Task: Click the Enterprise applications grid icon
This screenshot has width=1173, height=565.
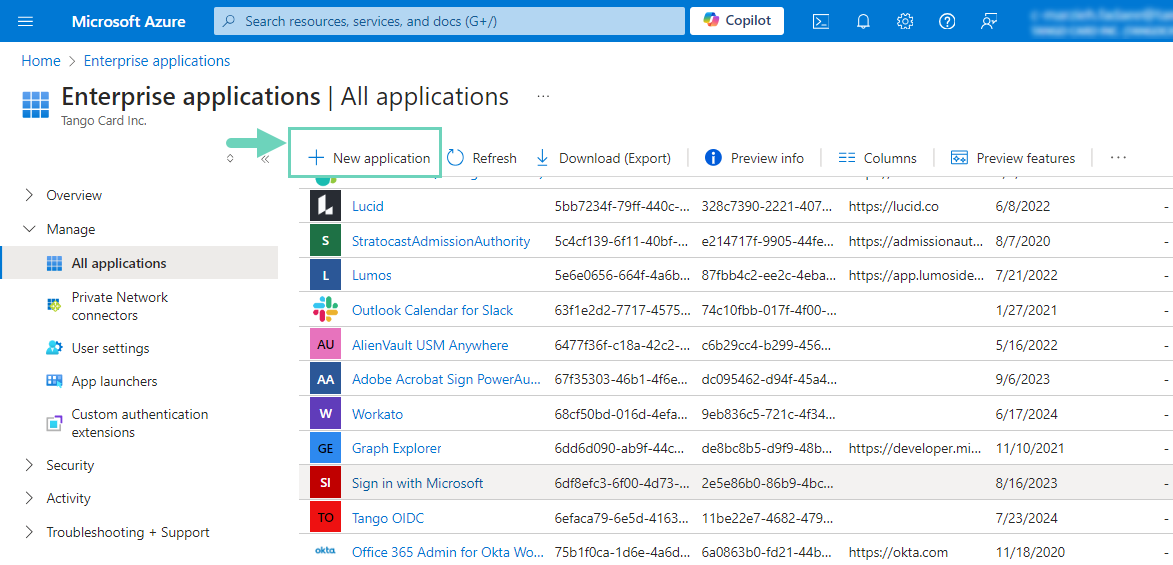Action: point(35,105)
